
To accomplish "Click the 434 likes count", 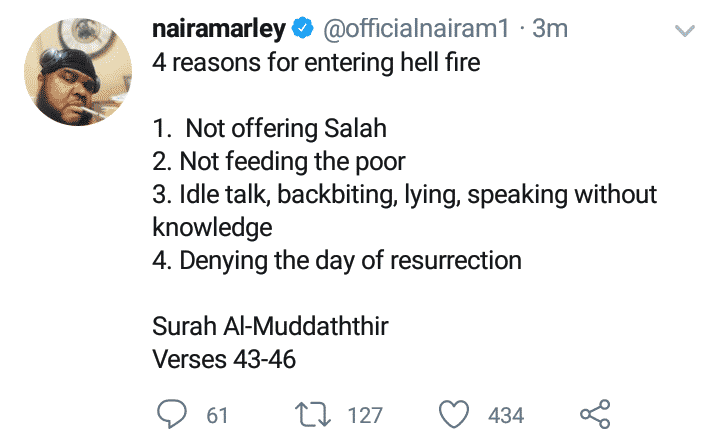I will (x=505, y=414).
